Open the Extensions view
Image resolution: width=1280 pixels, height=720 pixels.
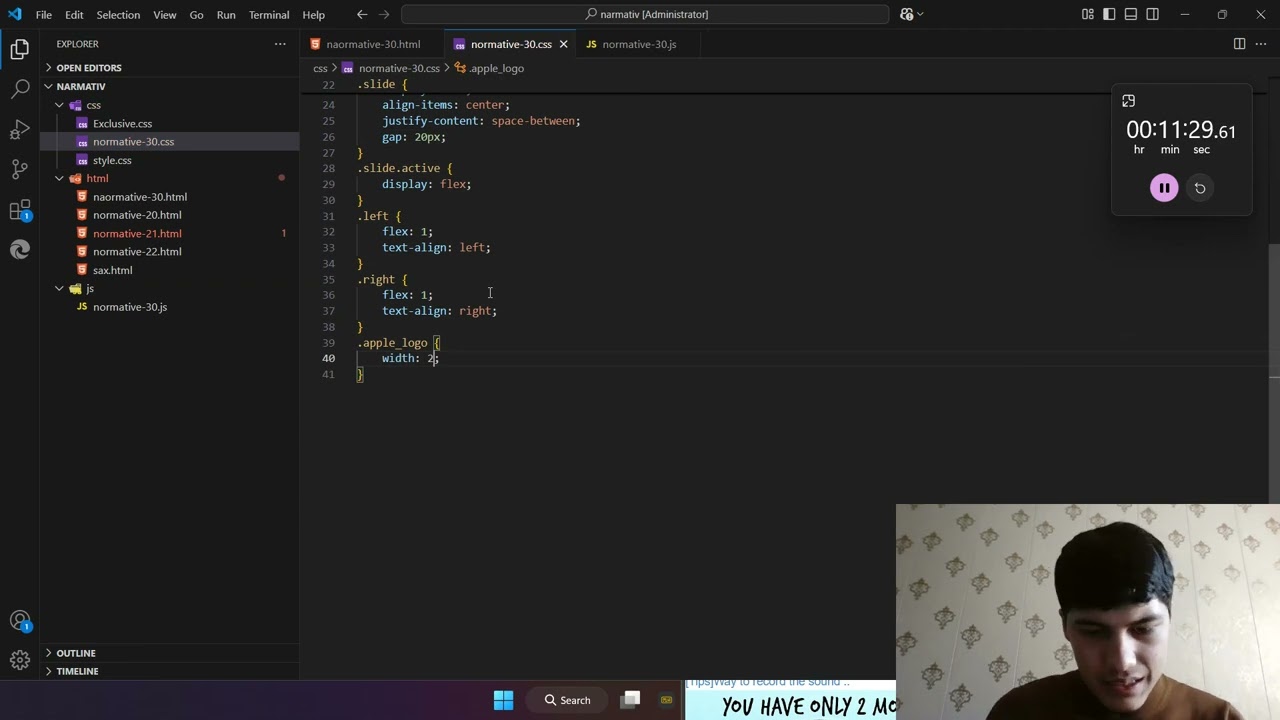20,210
